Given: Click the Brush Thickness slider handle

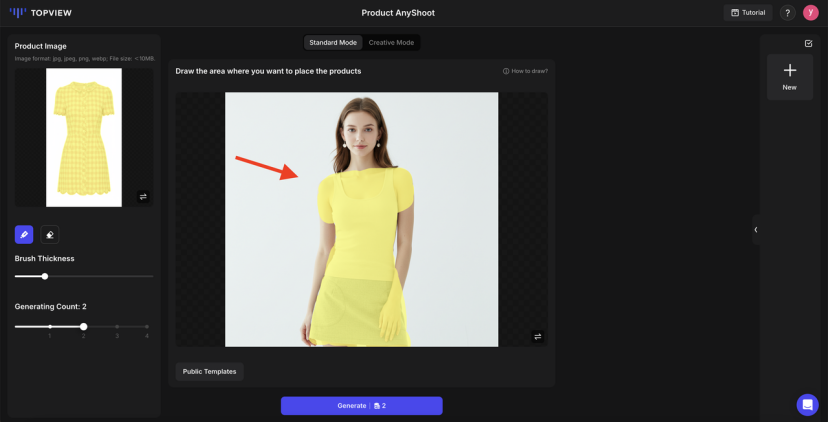Looking at the screenshot, I should [x=45, y=276].
